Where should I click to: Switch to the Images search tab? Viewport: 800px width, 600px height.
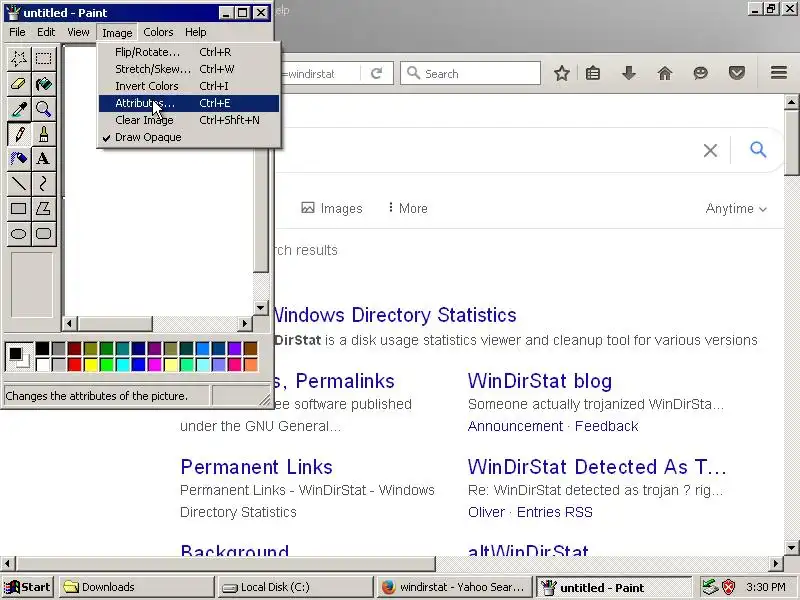[x=332, y=208]
